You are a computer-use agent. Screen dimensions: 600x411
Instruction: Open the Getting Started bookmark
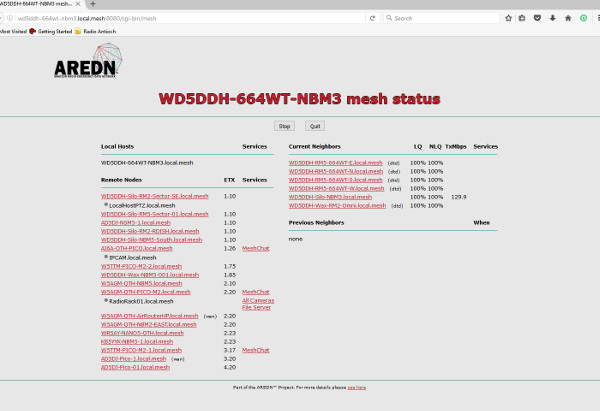51,31
